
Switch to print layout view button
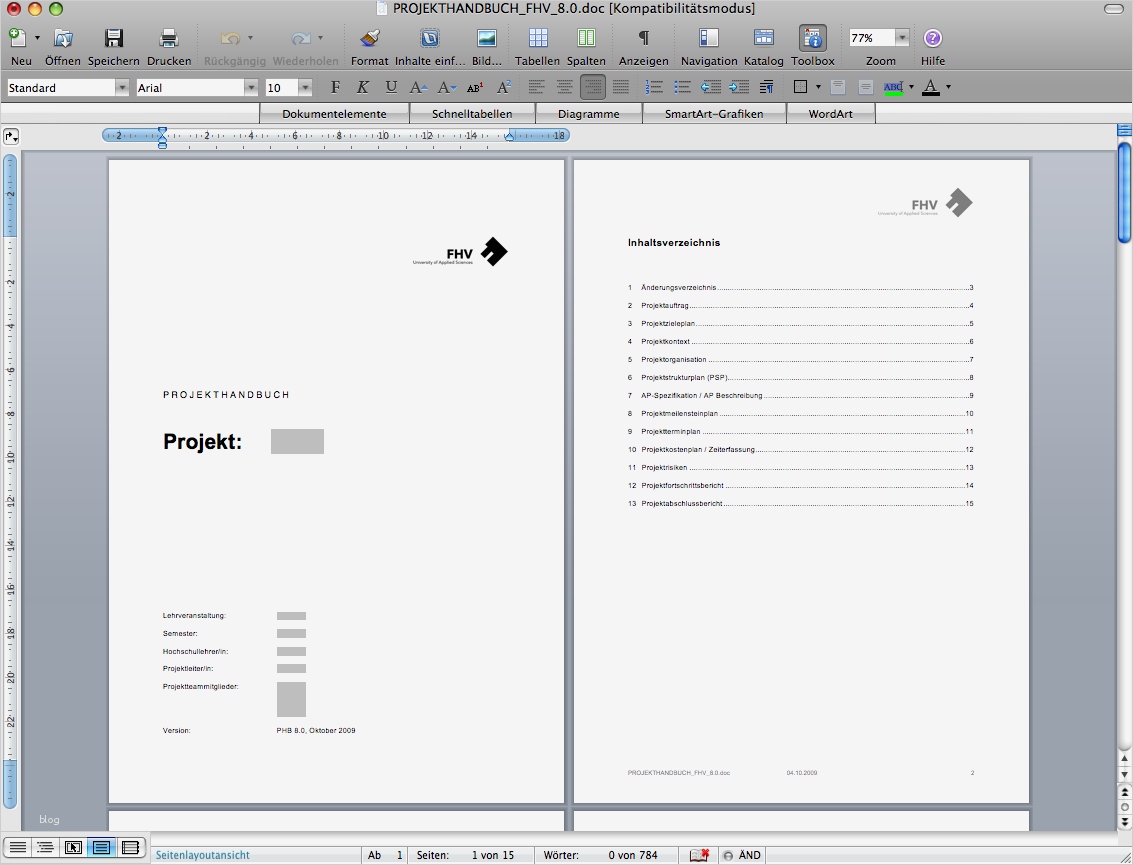coord(101,847)
